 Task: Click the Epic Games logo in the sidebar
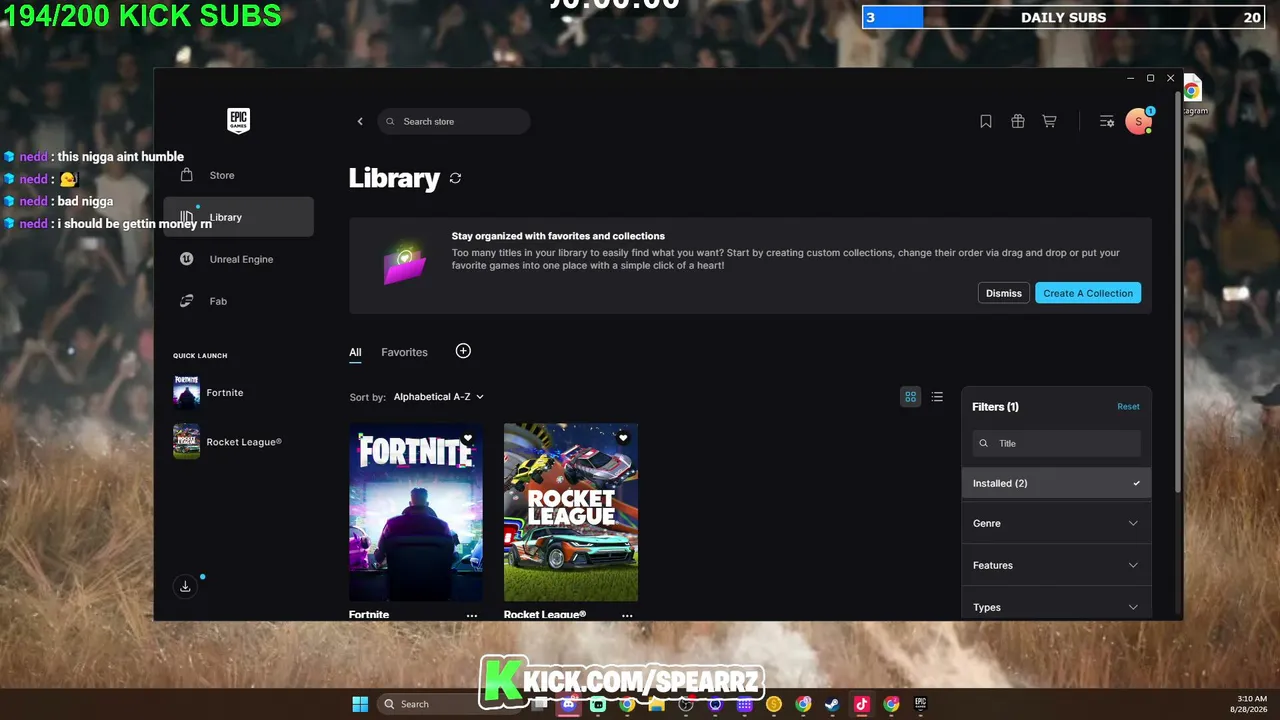click(x=238, y=121)
